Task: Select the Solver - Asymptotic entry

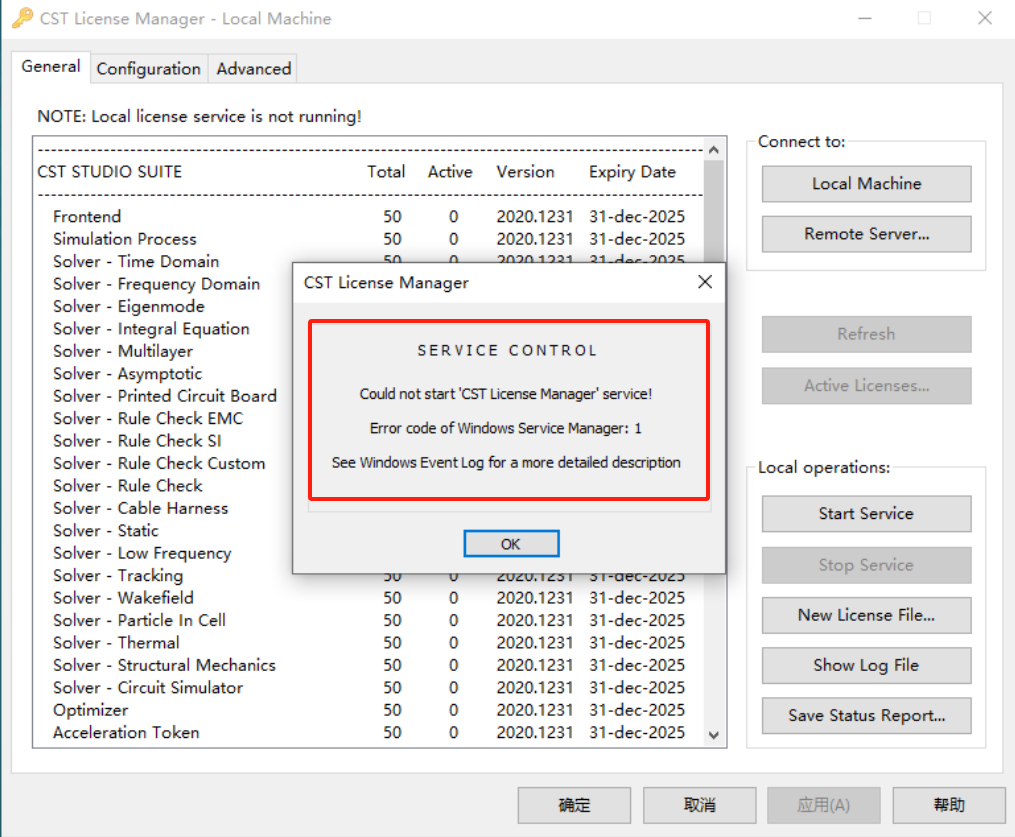Action: [x=128, y=374]
